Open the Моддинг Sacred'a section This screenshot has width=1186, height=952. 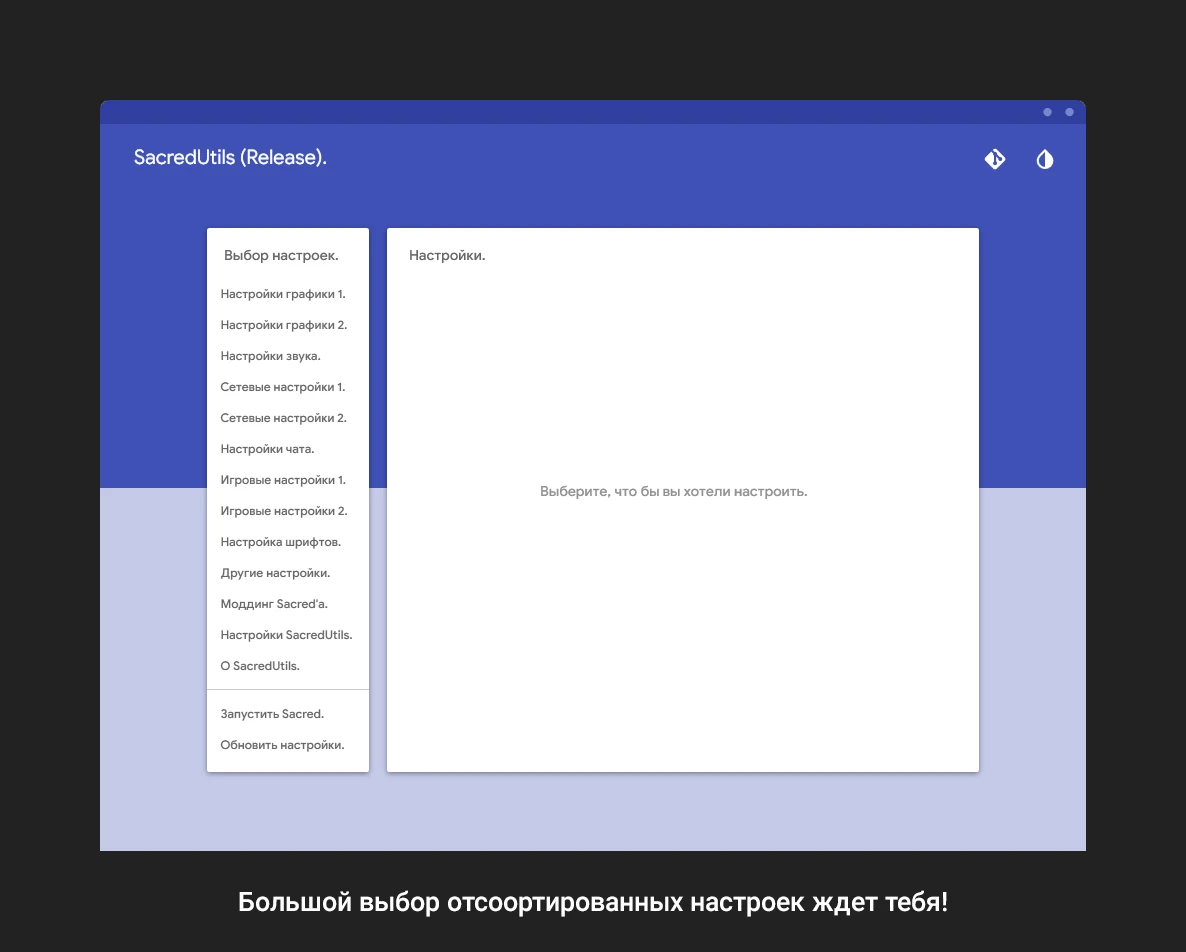point(273,603)
